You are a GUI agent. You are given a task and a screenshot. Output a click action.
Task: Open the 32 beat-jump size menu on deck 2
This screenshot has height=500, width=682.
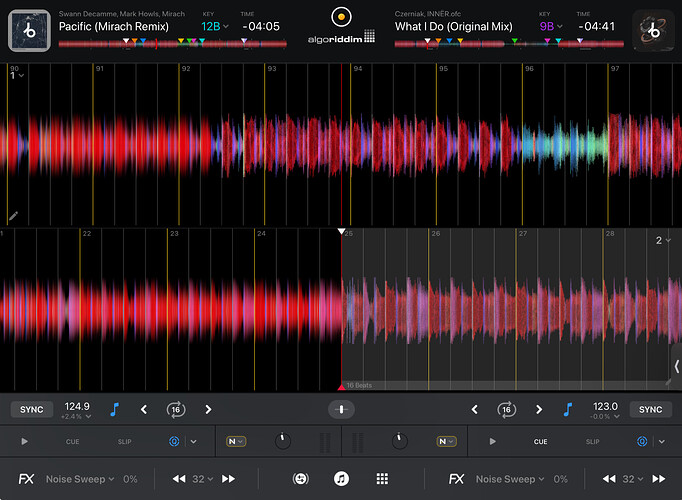tap(633, 479)
